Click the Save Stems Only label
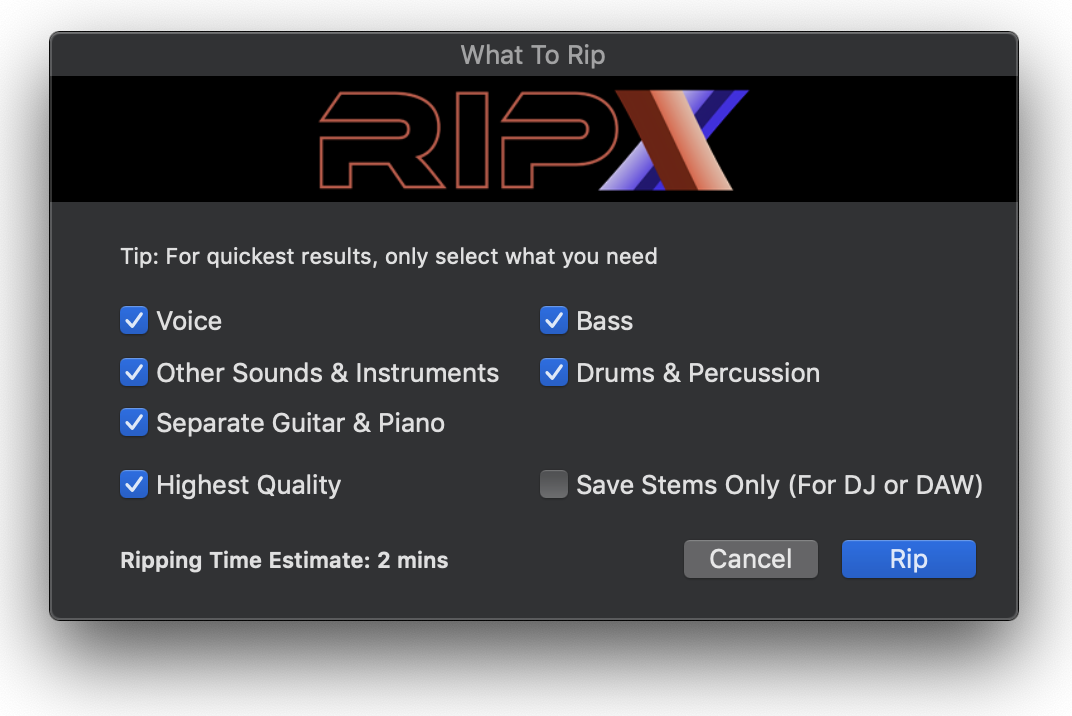 tap(778, 484)
